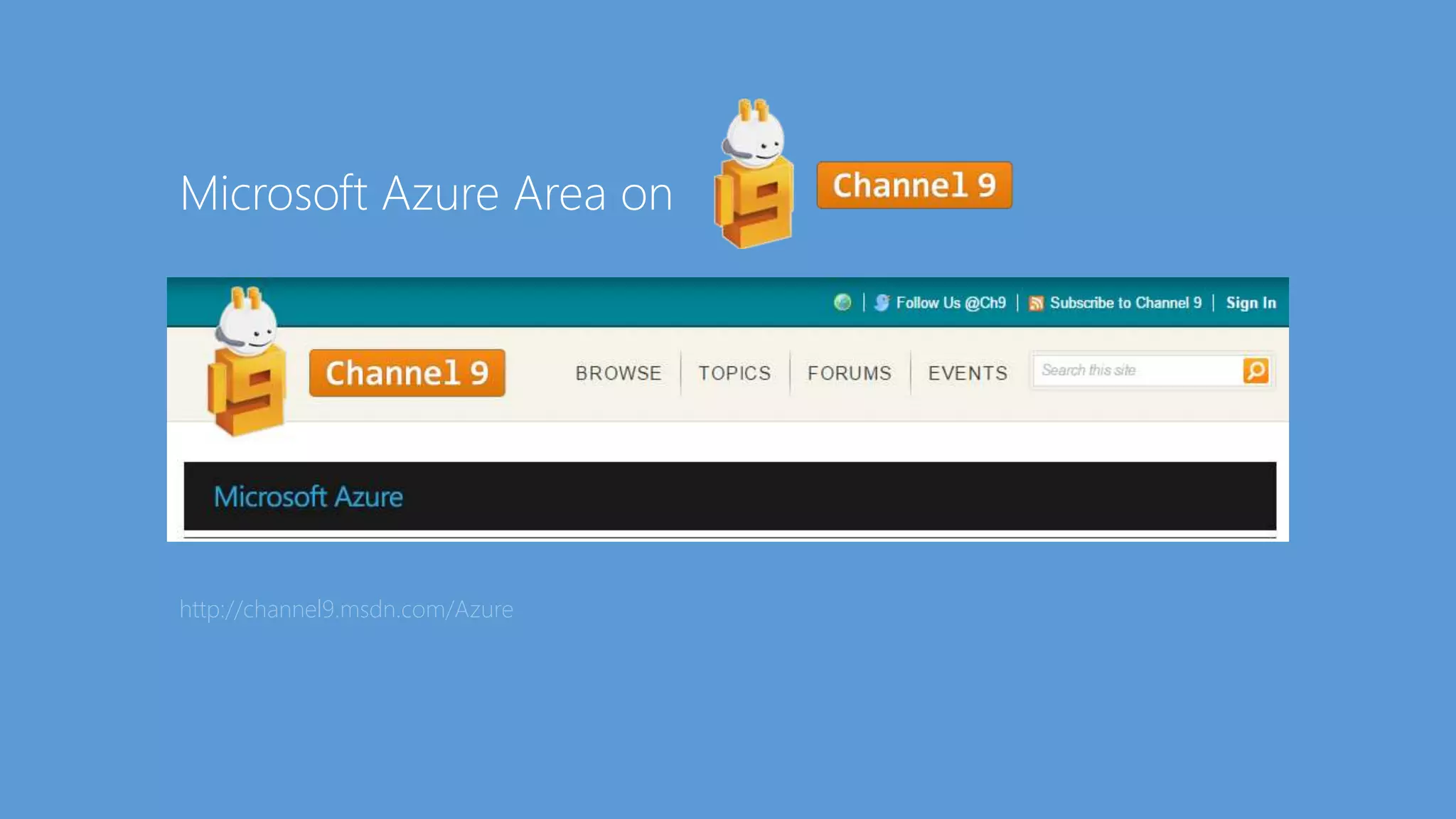Viewport: 1456px width, 819px height.
Task: Click the globe language icon
Action: [x=842, y=302]
